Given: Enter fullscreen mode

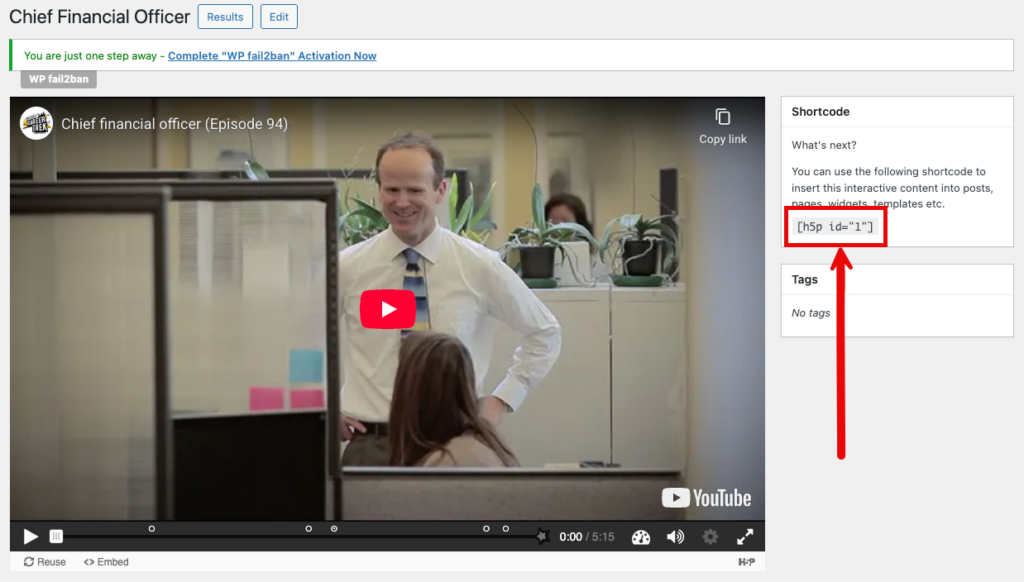Looking at the screenshot, I should [745, 537].
